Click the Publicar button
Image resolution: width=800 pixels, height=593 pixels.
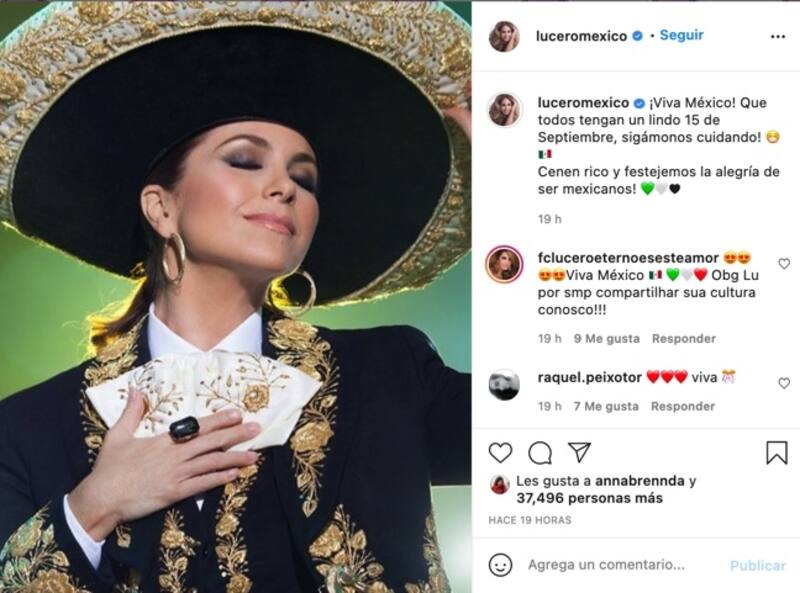758,565
